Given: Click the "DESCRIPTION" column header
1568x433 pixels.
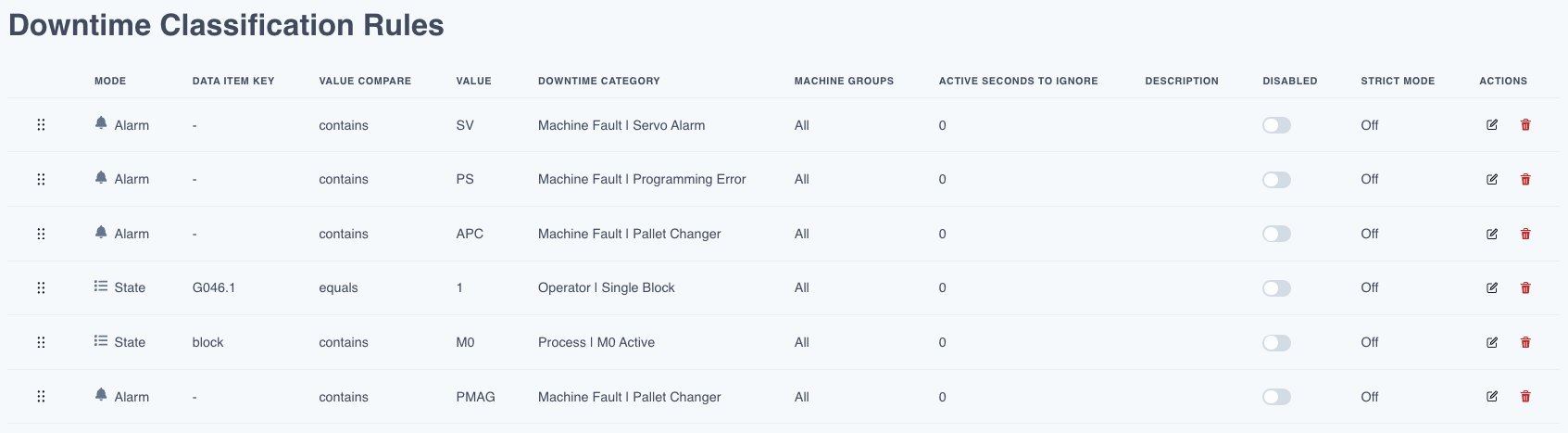Looking at the screenshot, I should click(1182, 81).
